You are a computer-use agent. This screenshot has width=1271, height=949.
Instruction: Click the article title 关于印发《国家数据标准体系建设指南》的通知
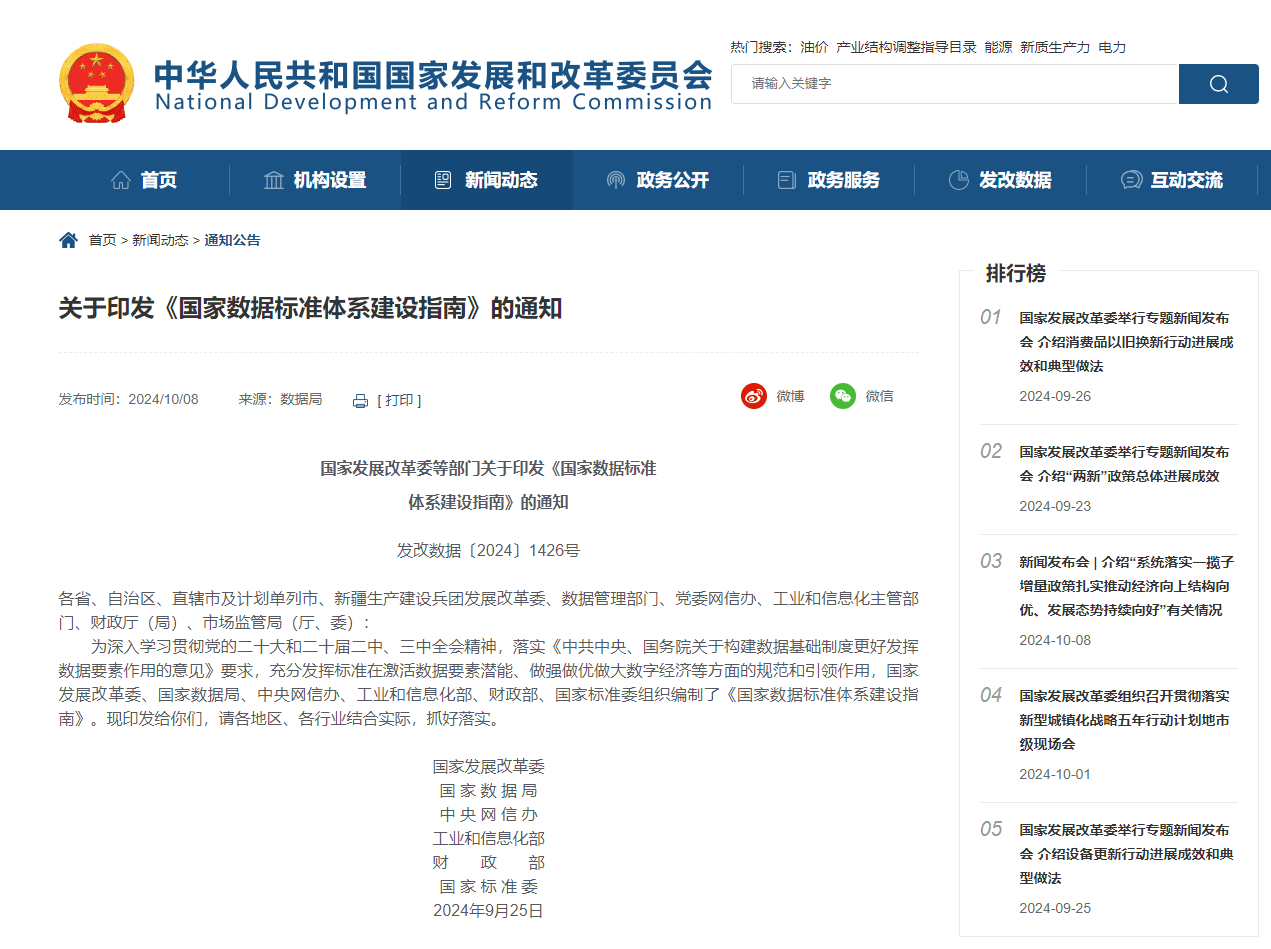pyautogui.click(x=310, y=308)
